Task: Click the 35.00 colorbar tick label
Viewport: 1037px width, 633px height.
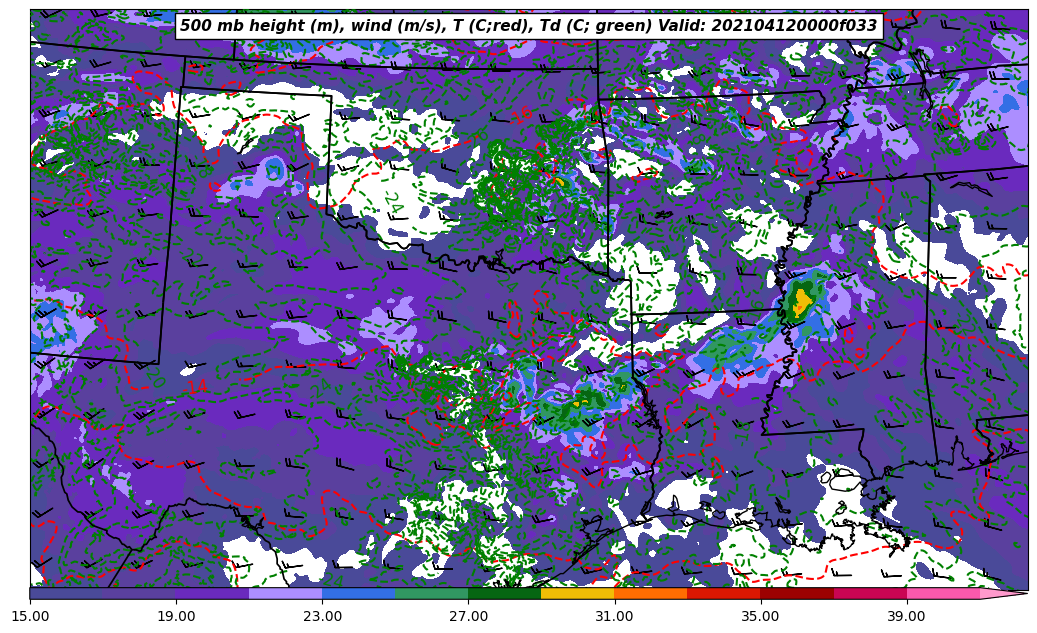Action: 760,616
